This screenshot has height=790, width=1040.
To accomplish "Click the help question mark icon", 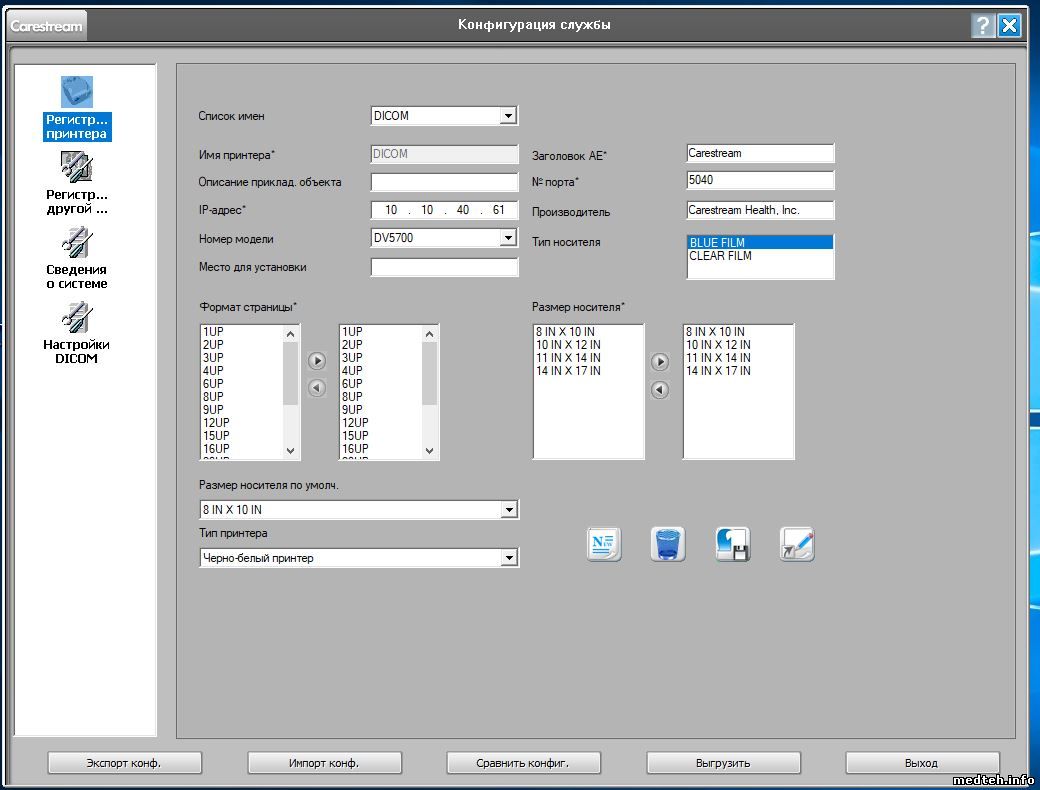I will tap(983, 26).
